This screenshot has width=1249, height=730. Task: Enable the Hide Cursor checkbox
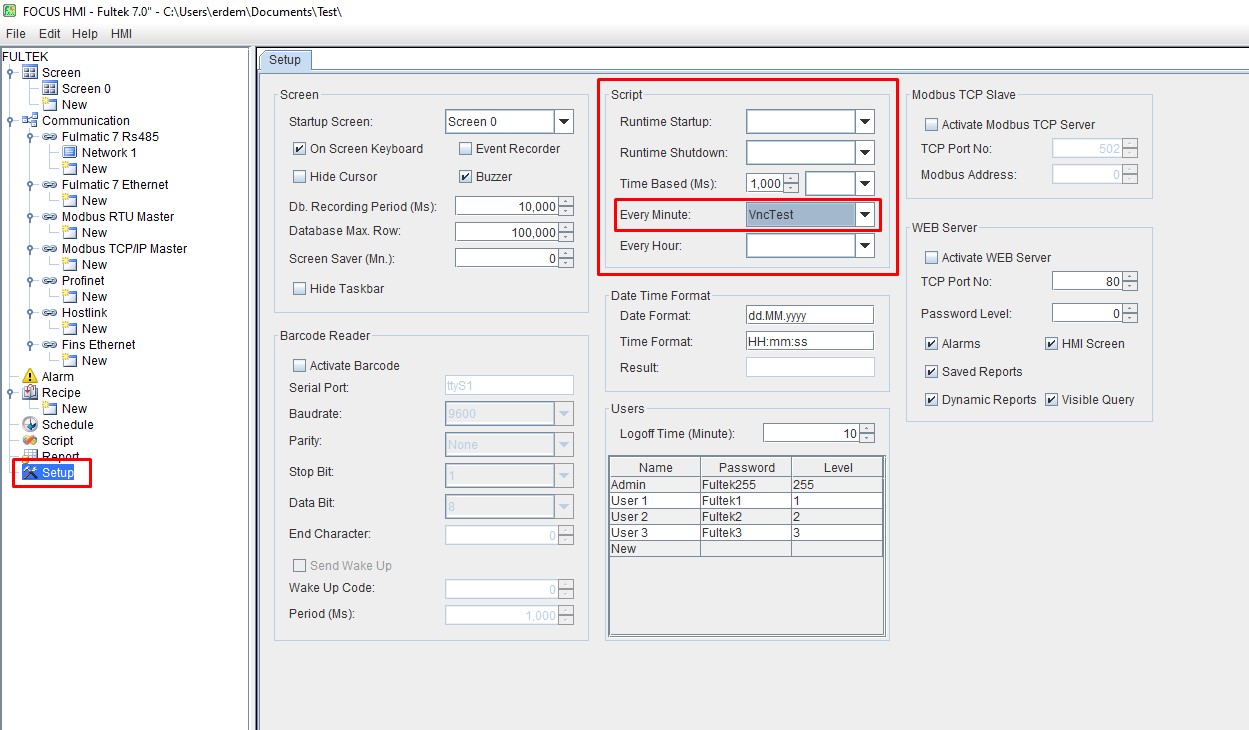(x=299, y=177)
